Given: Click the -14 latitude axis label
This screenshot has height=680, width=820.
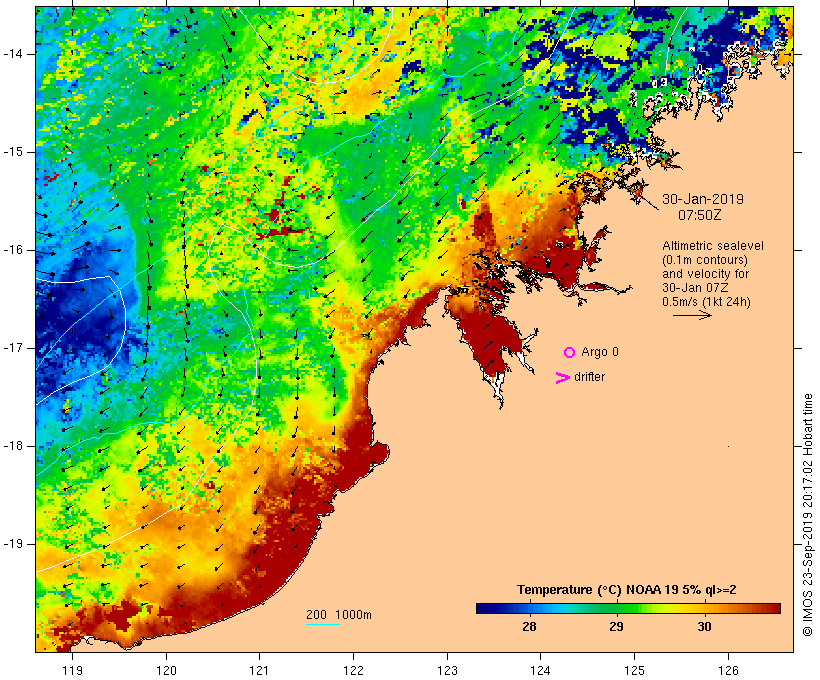Looking at the screenshot, I should coord(13,54).
